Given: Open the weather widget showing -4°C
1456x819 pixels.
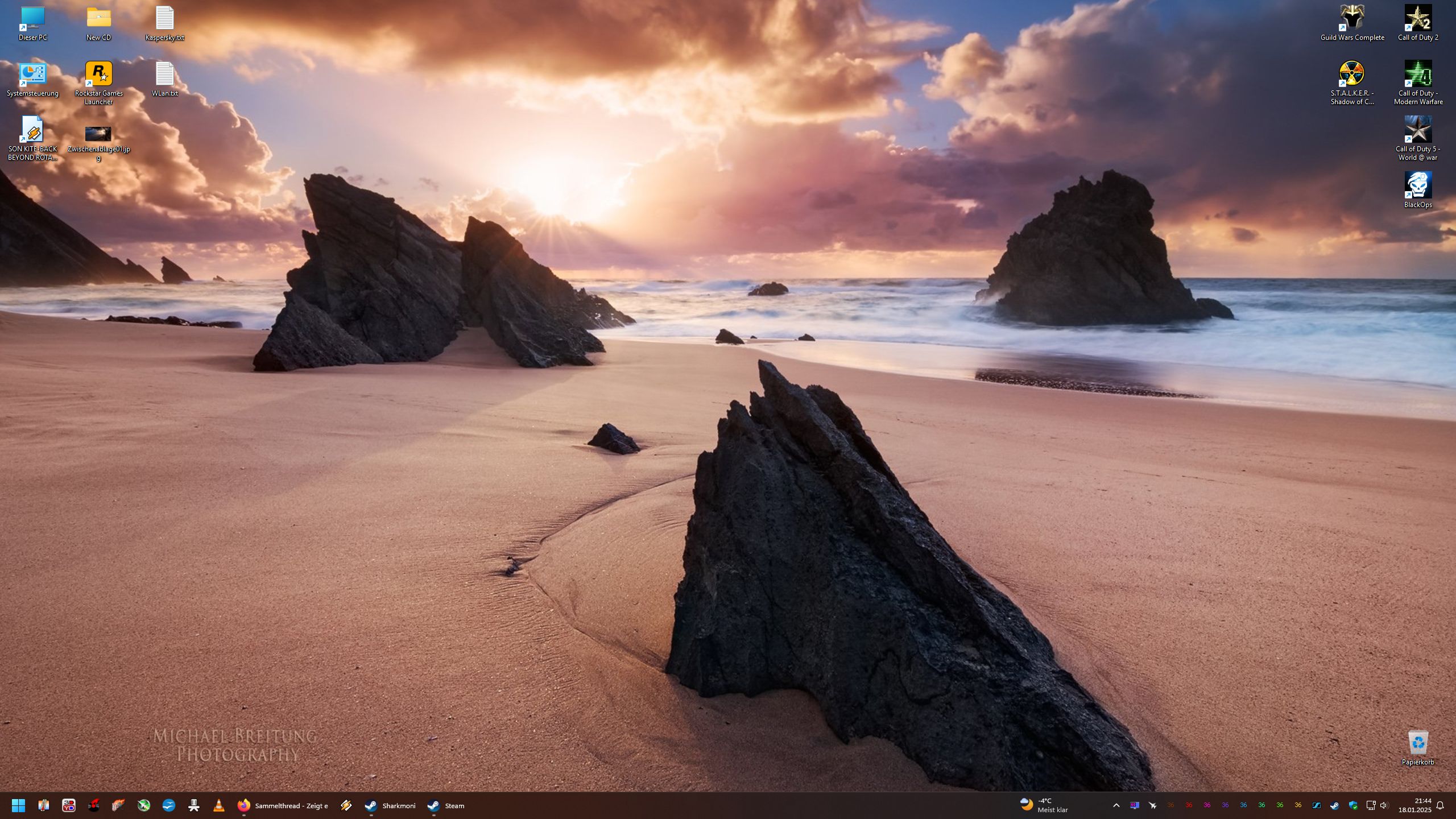Looking at the screenshot, I should click(1044, 805).
